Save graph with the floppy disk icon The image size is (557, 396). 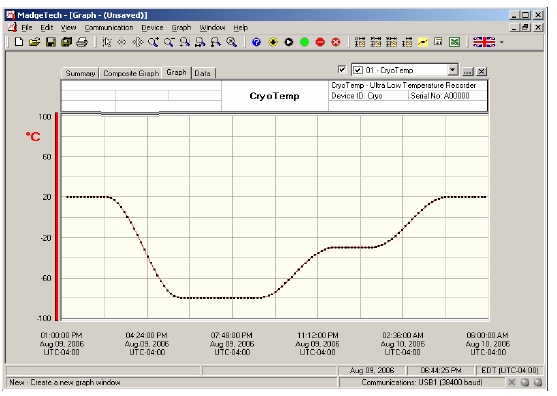pos(50,42)
